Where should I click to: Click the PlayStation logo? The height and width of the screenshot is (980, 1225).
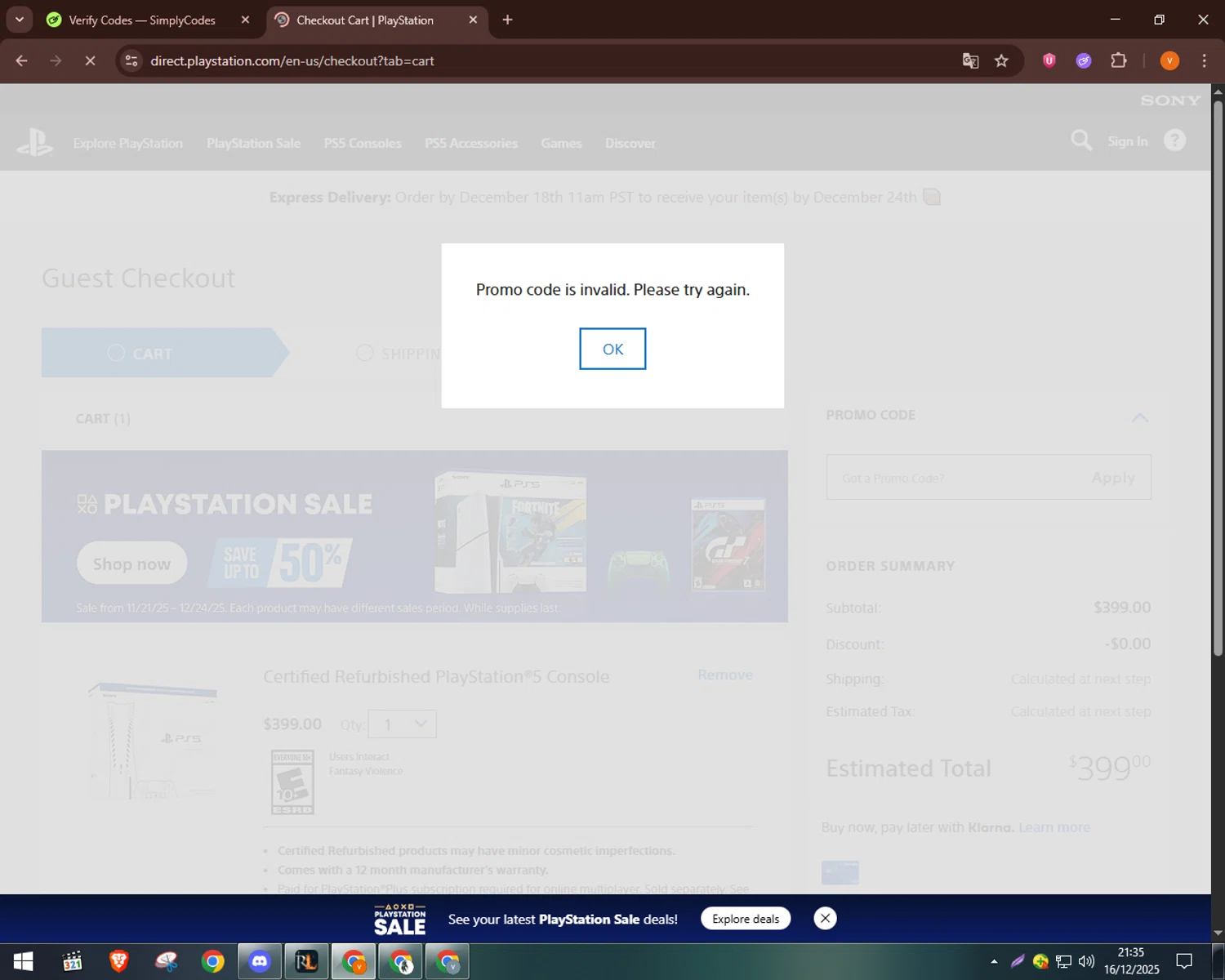pyautogui.click(x=35, y=142)
